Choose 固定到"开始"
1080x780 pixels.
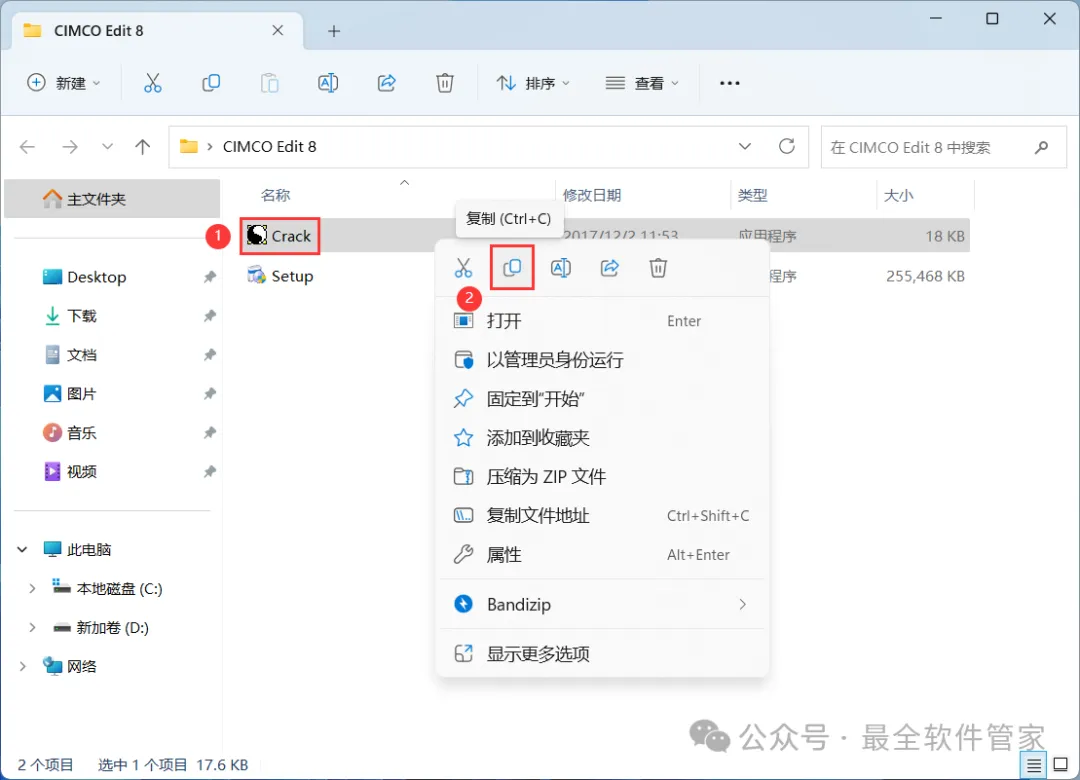click(x=602, y=399)
